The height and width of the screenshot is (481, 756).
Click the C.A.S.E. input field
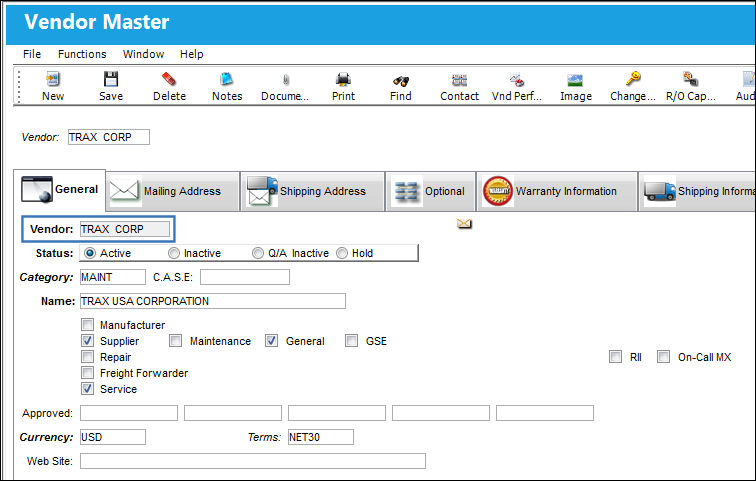point(245,277)
